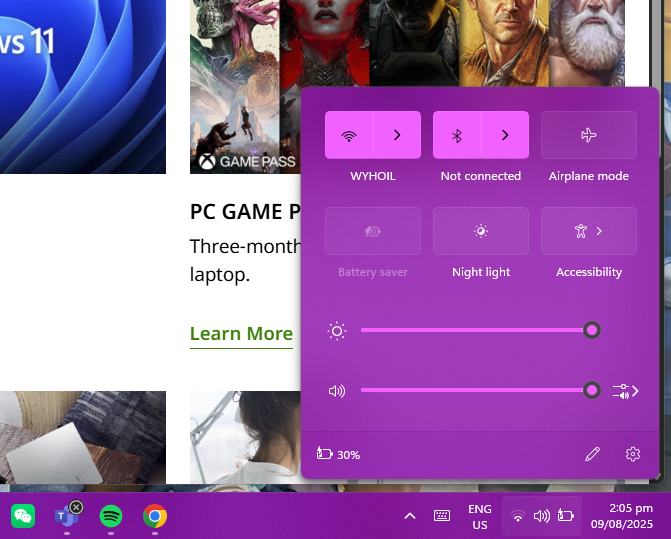
Task: Click the tray Wi-Fi icon
Action: (x=518, y=516)
